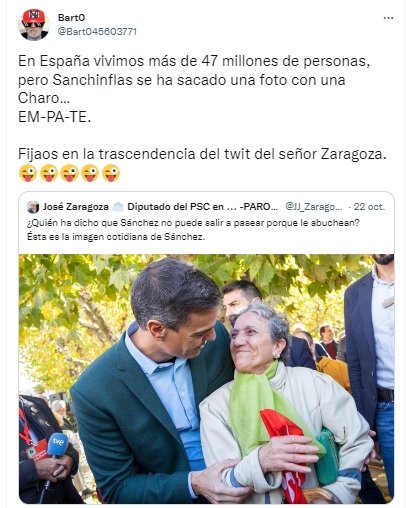Open the José Zaragoza name in quoted tweet
The image size is (406, 508).
76,207
